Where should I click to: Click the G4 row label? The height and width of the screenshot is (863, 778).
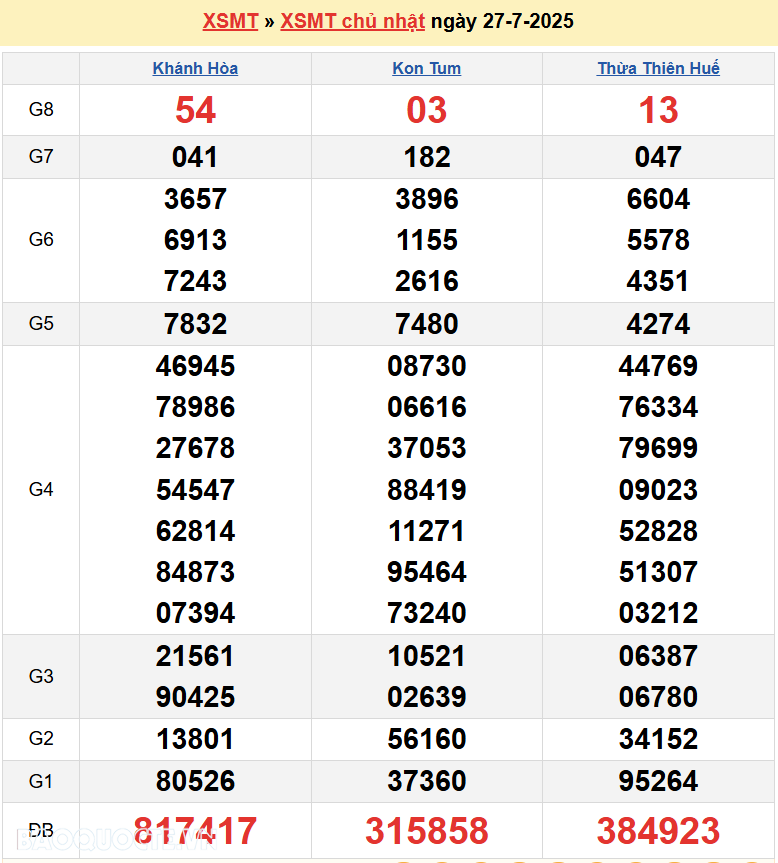[41, 489]
